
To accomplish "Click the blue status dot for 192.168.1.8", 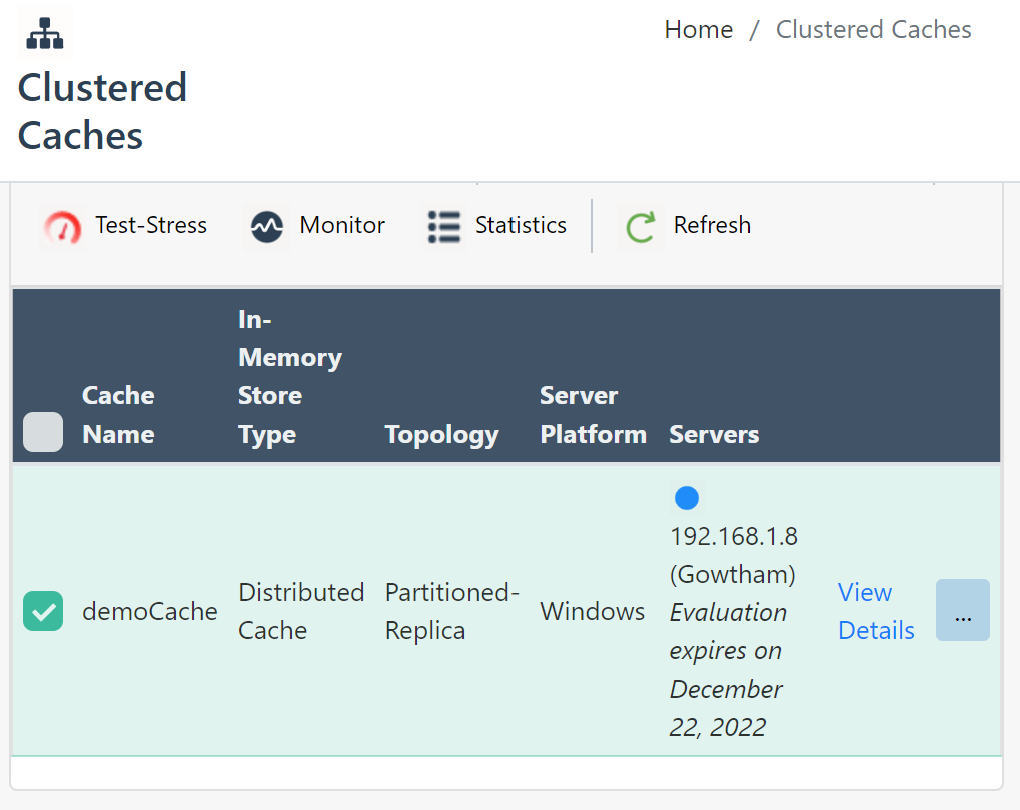I will tap(686, 498).
